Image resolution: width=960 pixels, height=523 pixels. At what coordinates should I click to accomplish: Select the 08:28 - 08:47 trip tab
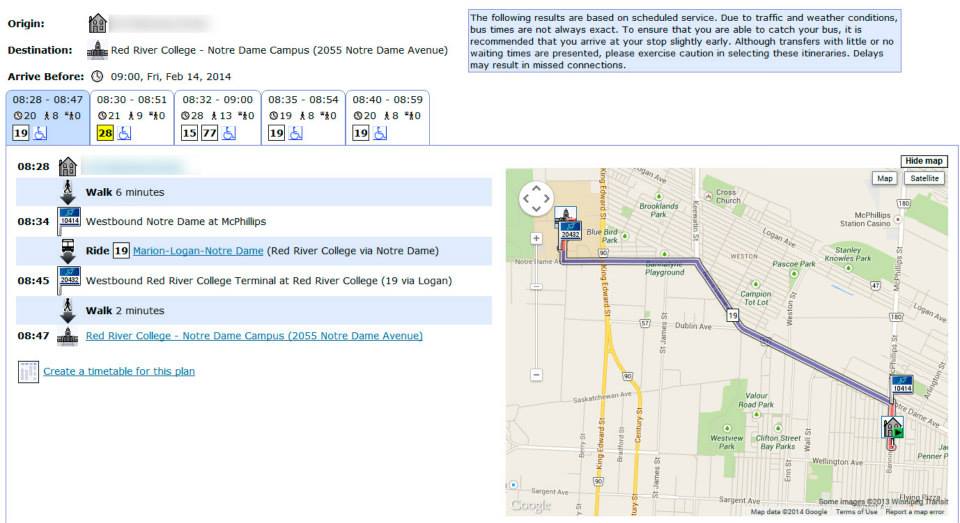pyautogui.click(x=48, y=116)
